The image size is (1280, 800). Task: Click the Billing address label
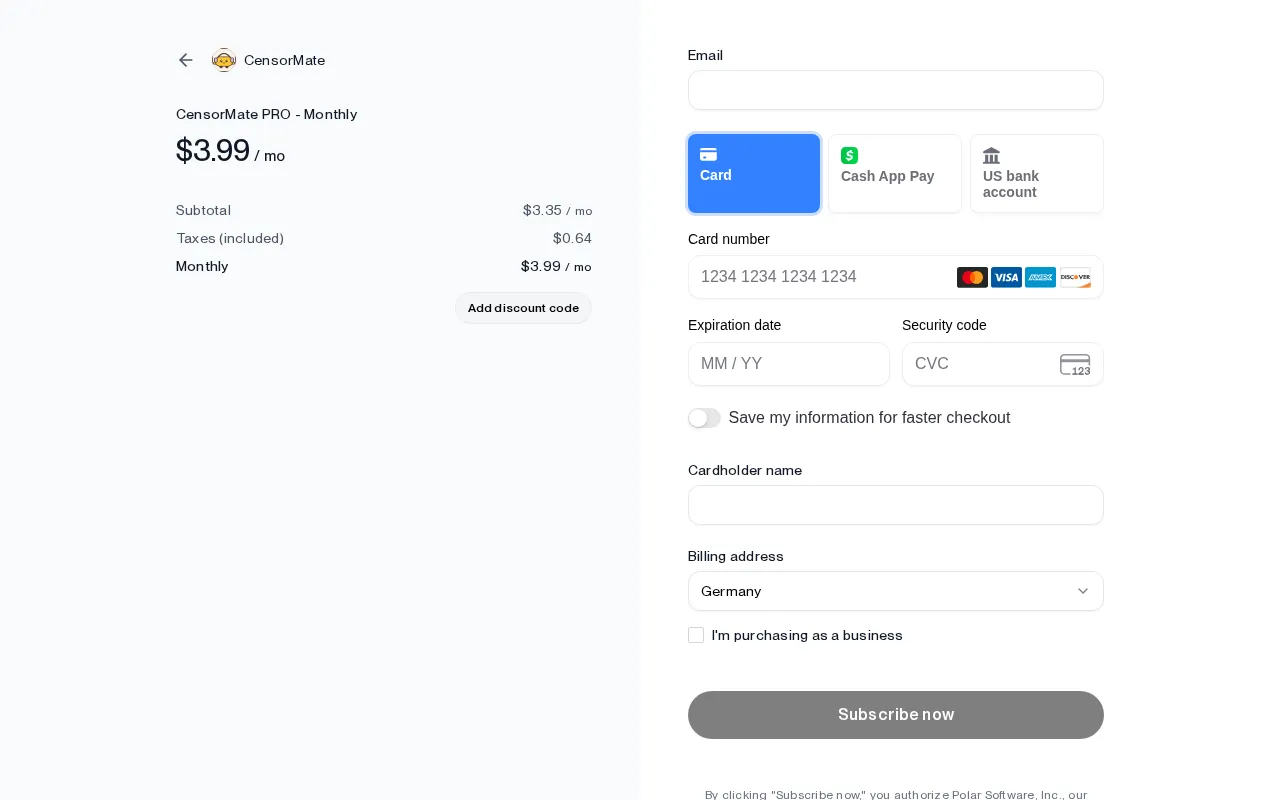pos(736,556)
